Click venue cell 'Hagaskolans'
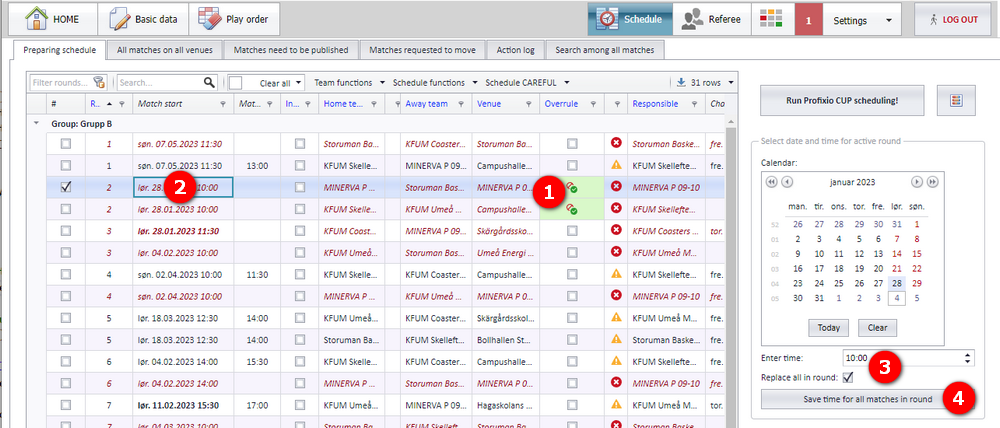Screen dimensions: 1000x428 (x=507, y=404)
